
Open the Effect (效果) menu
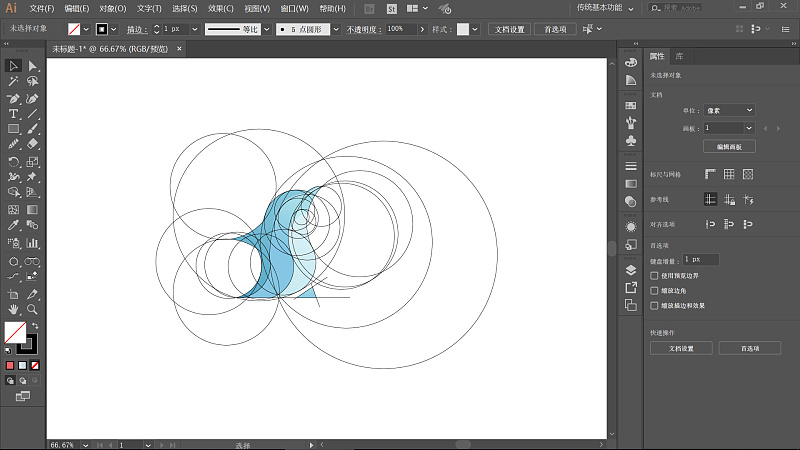(220, 9)
